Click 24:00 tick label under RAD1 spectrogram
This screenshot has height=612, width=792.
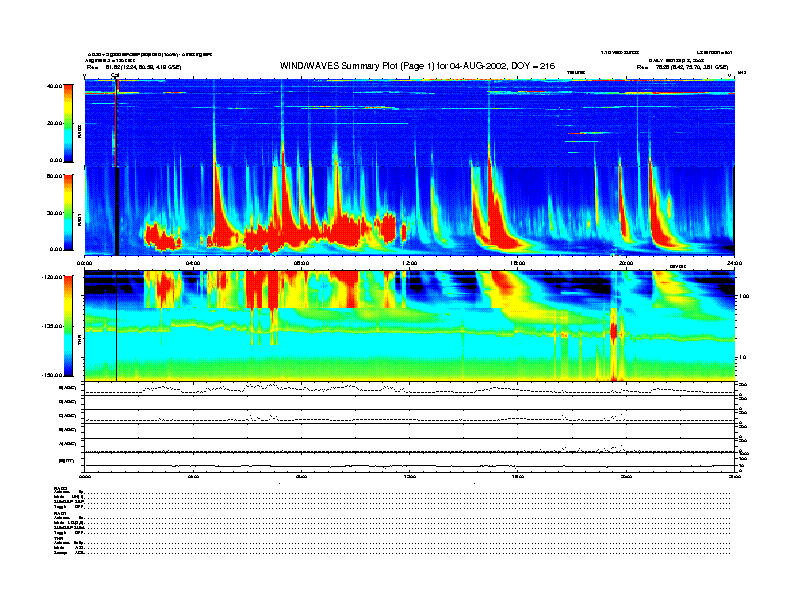coord(734,263)
